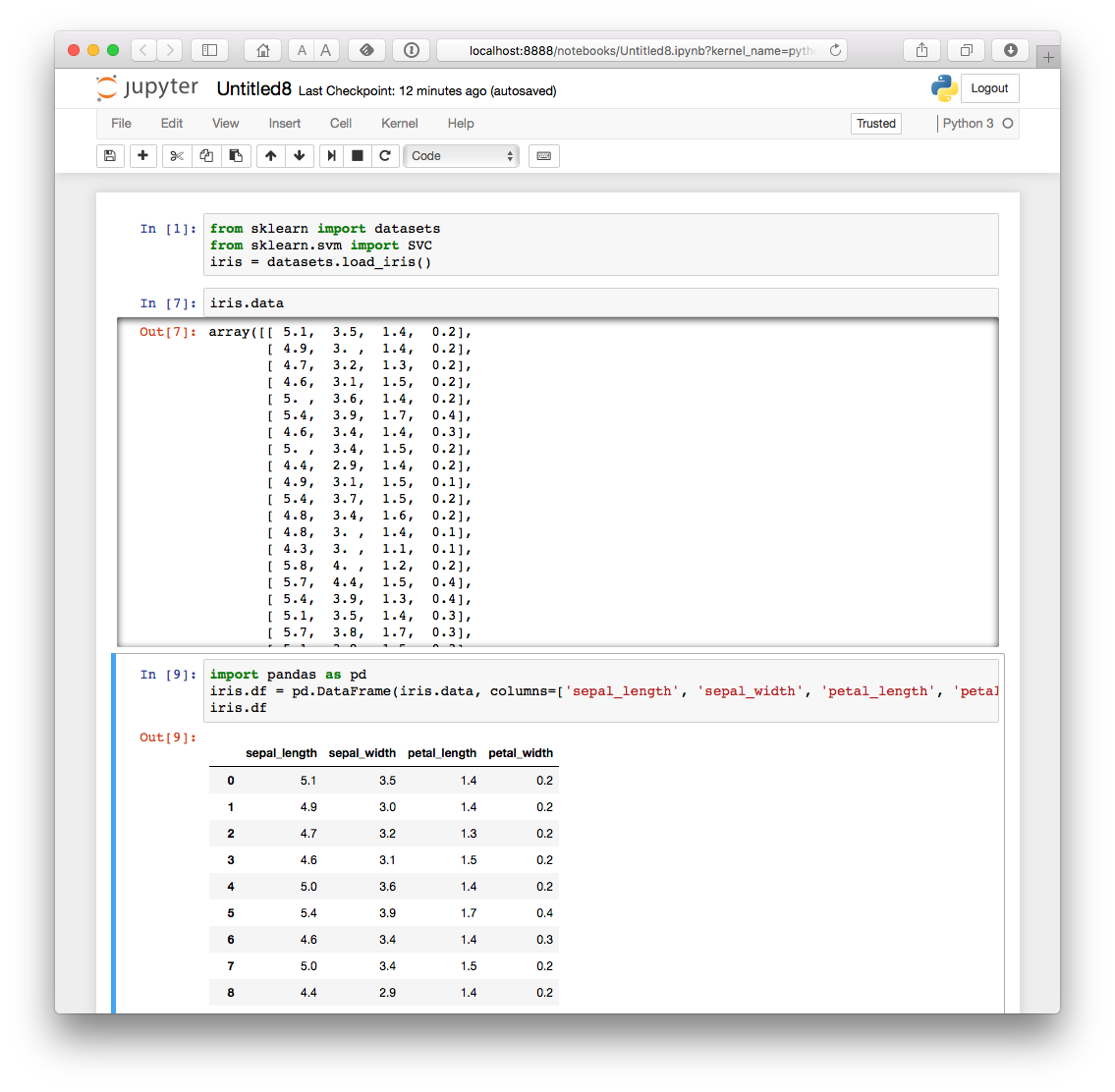Viewport: 1115px width, 1092px height.
Task: Open the Safari share sheet
Action: tap(920, 49)
